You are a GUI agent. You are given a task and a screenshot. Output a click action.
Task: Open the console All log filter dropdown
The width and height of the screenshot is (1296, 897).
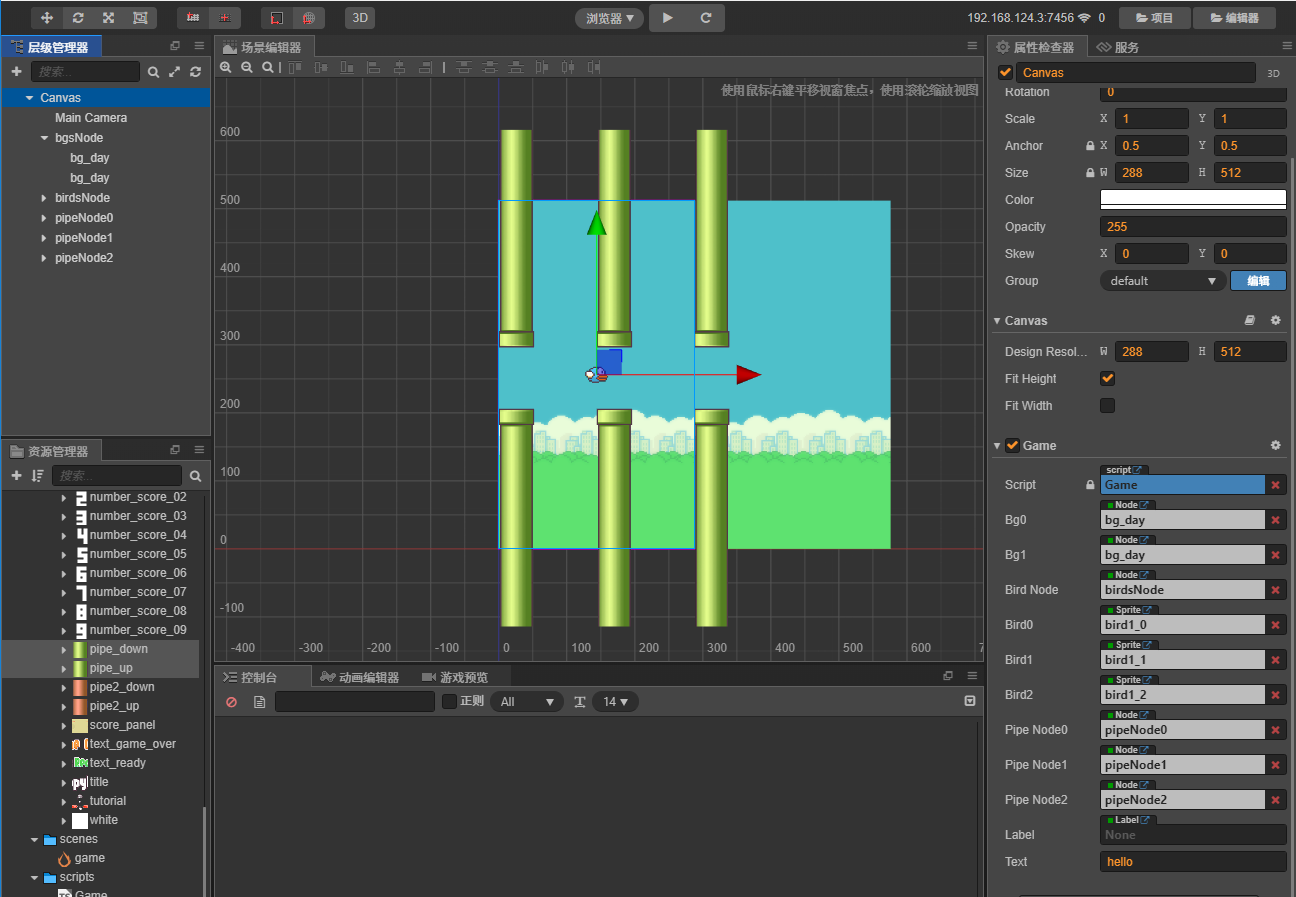527,702
